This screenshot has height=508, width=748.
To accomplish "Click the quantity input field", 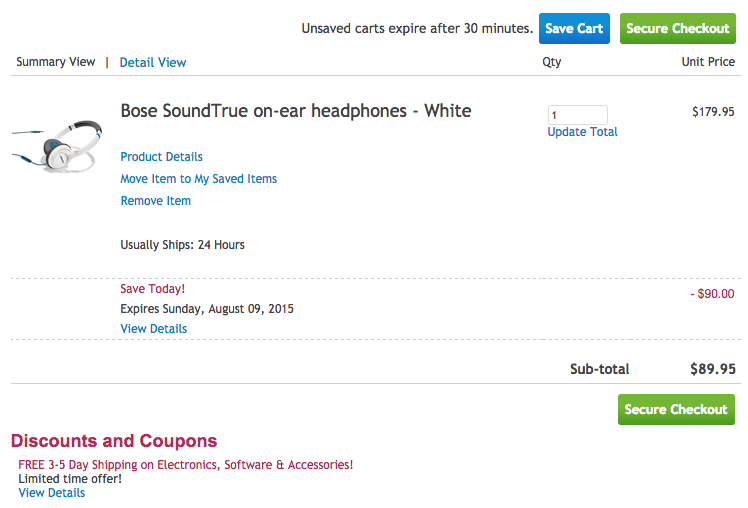I will [577, 115].
